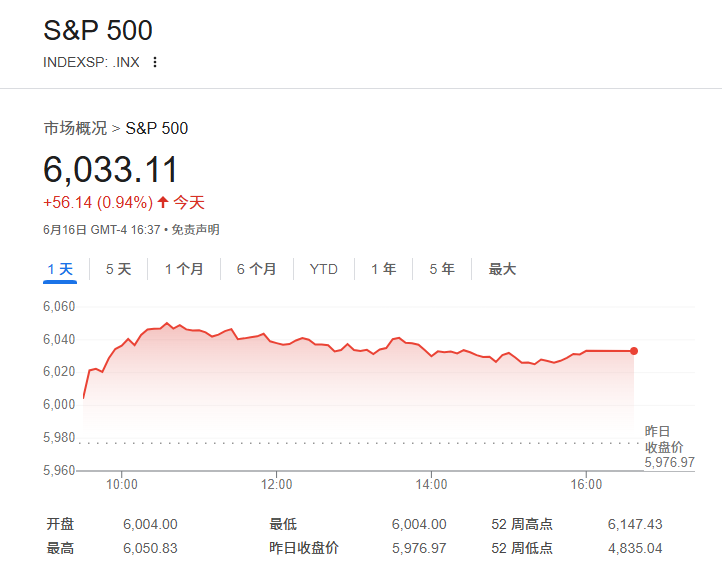
Task: Click the 昨日收盘价 label on the chart
Action: 663,438
